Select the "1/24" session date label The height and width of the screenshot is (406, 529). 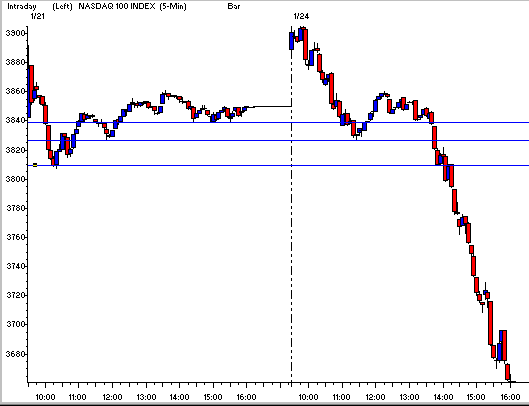pos(301,16)
